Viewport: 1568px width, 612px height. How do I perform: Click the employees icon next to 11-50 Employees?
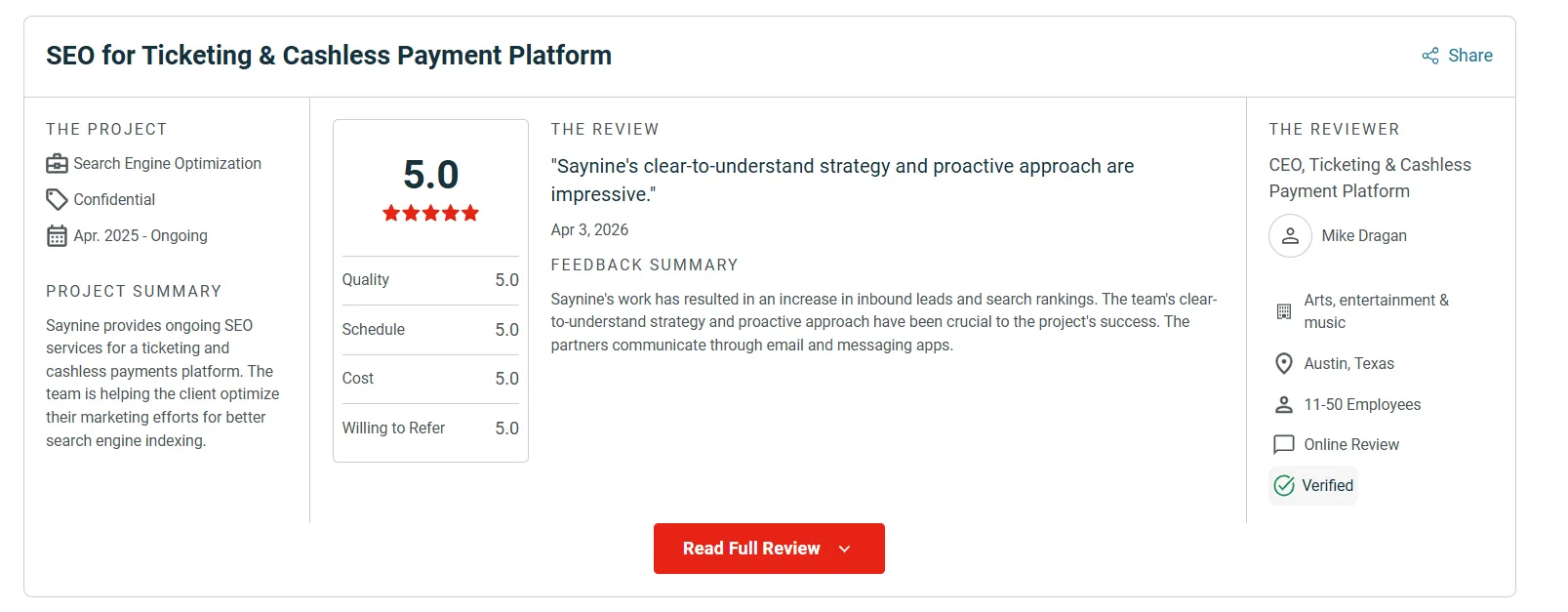1283,404
